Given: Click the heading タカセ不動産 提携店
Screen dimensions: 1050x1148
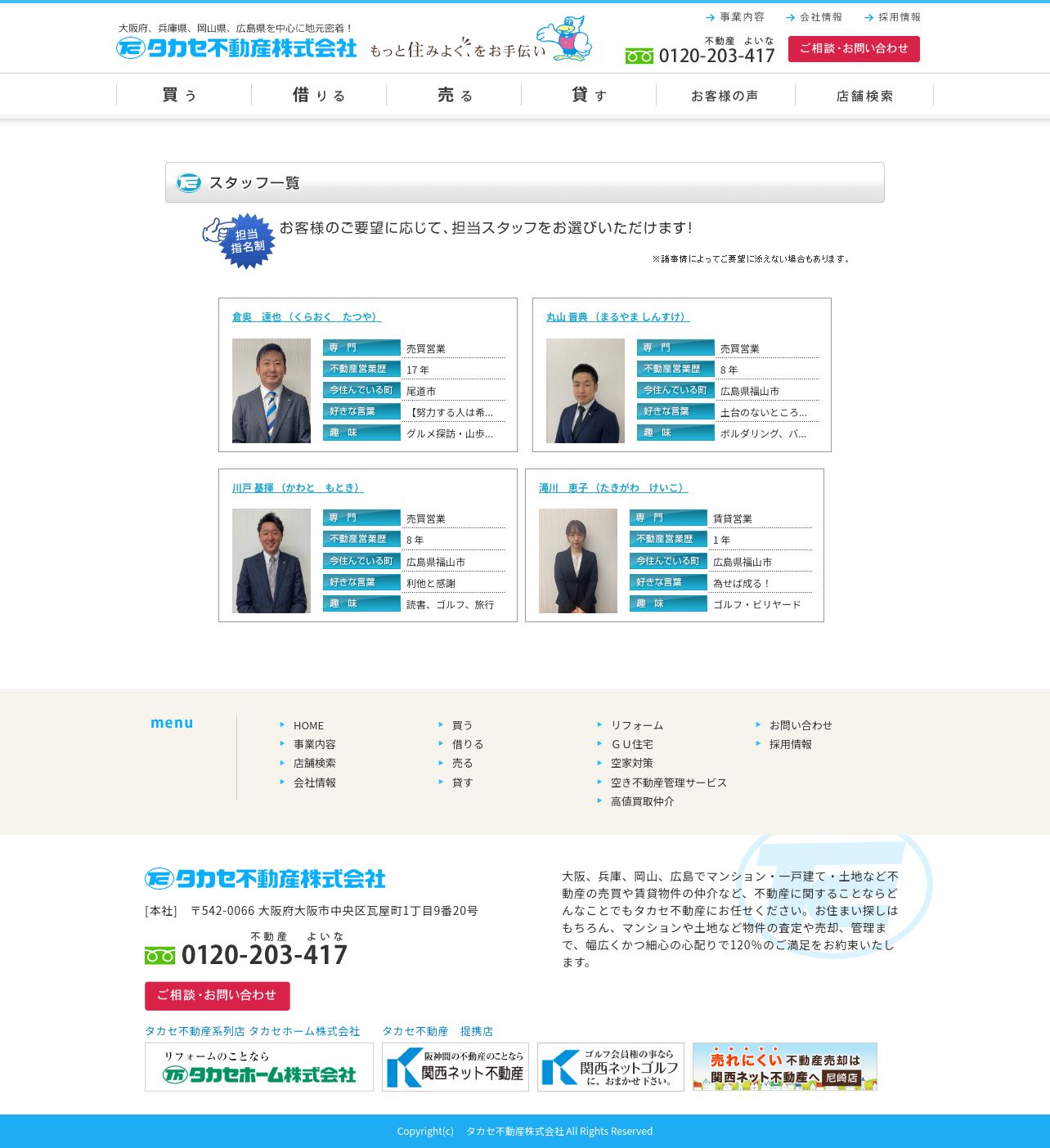Looking at the screenshot, I should (x=437, y=1032).
